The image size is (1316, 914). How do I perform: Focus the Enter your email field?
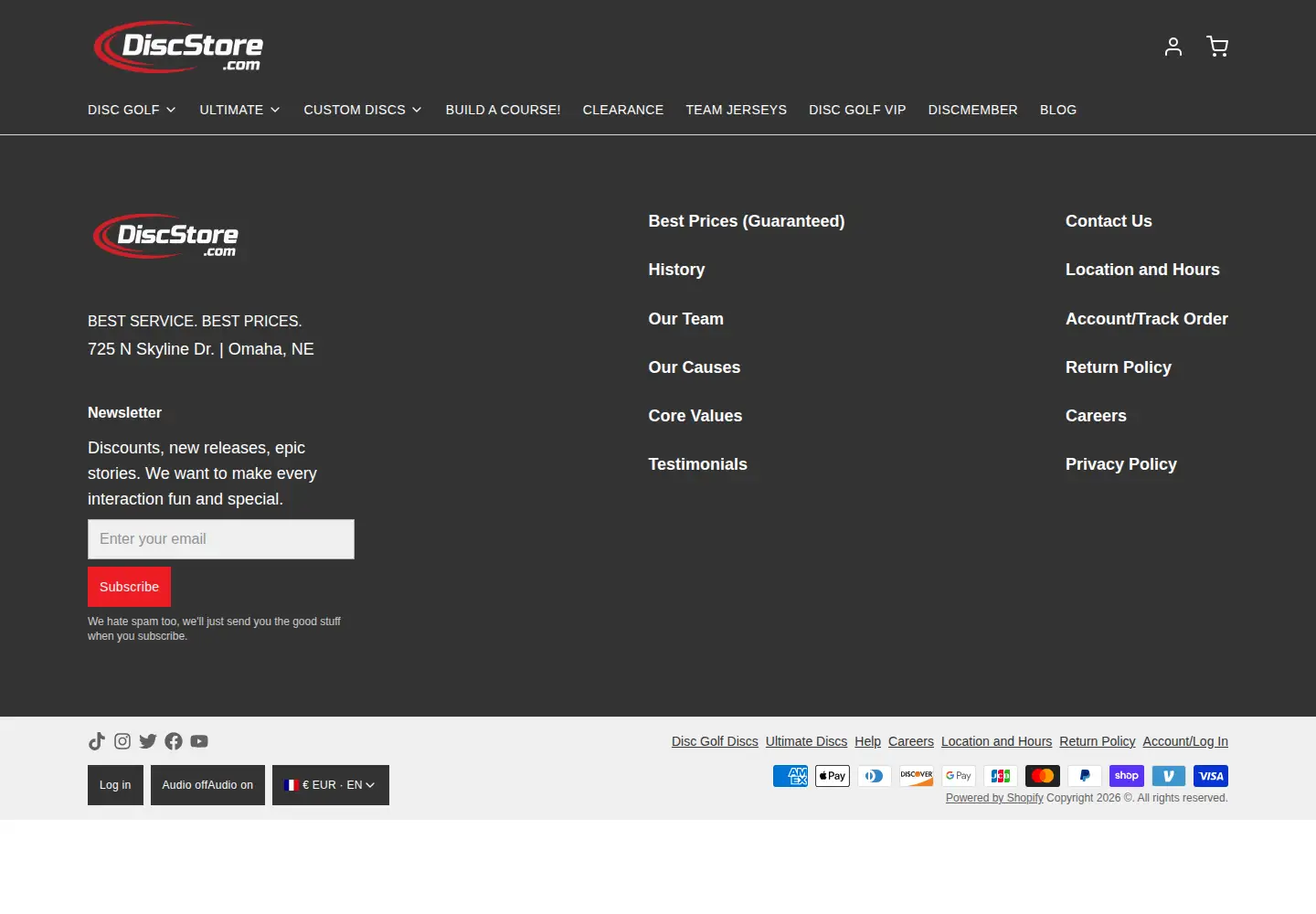(x=221, y=539)
